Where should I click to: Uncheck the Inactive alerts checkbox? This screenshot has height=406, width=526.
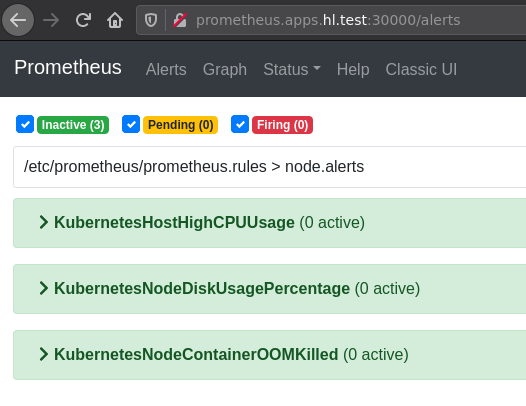pyautogui.click(x=25, y=124)
